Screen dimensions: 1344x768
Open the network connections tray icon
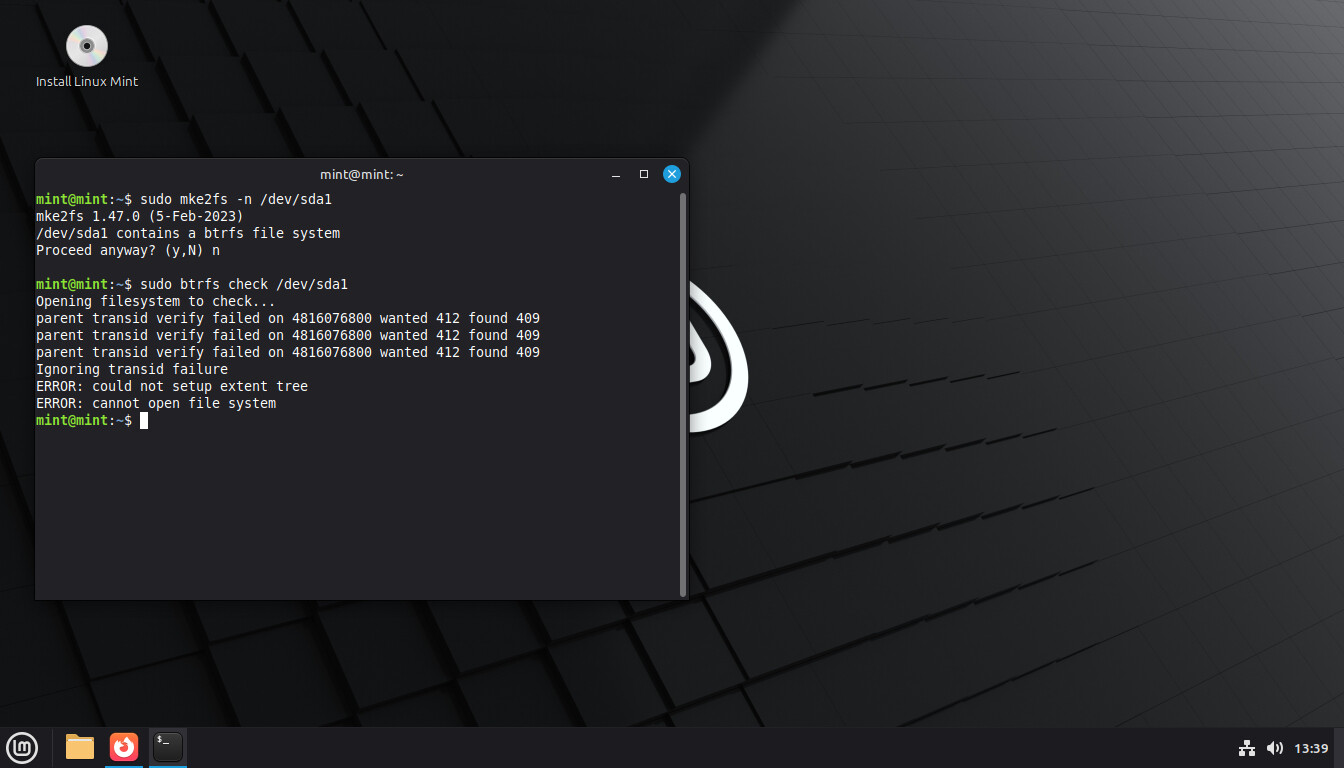point(1246,748)
